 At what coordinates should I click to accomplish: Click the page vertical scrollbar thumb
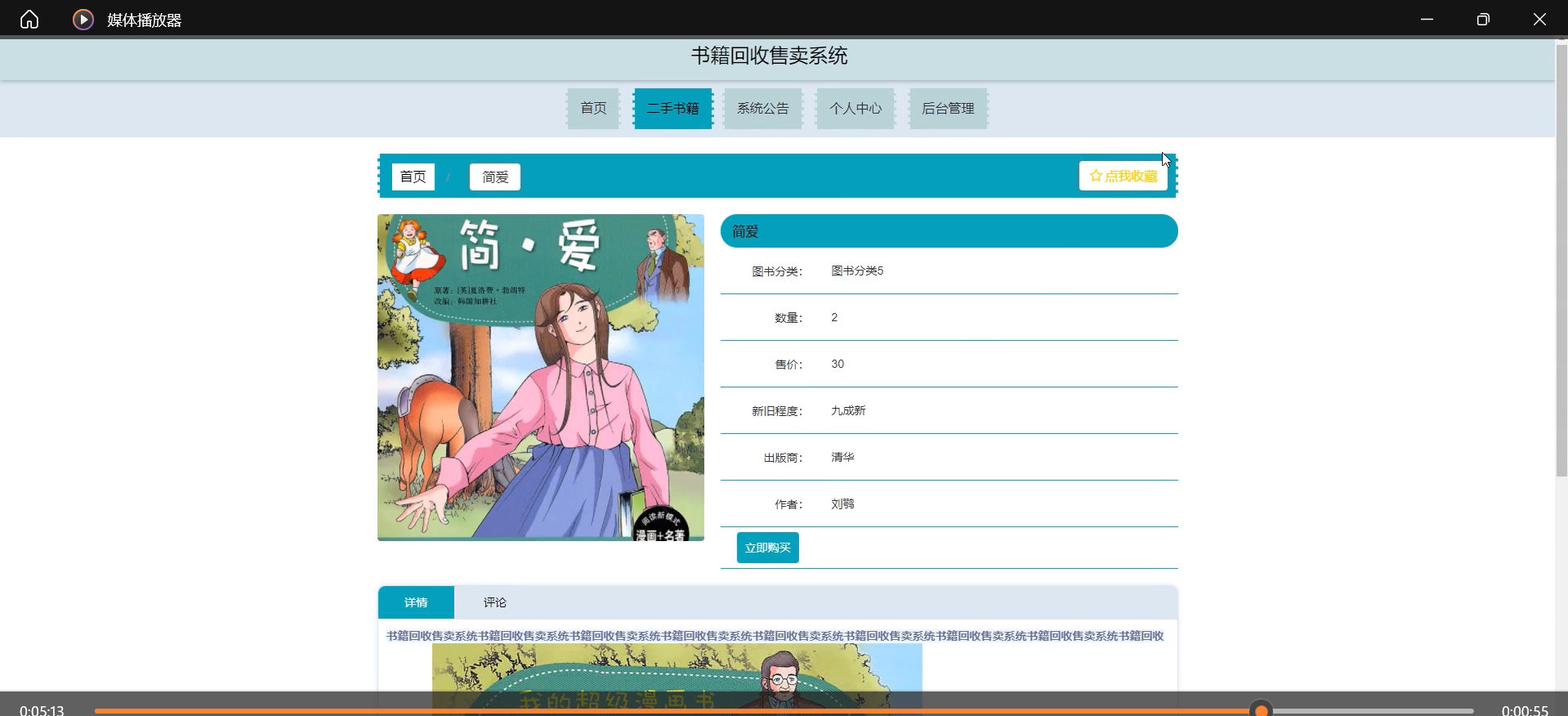click(x=1561, y=260)
